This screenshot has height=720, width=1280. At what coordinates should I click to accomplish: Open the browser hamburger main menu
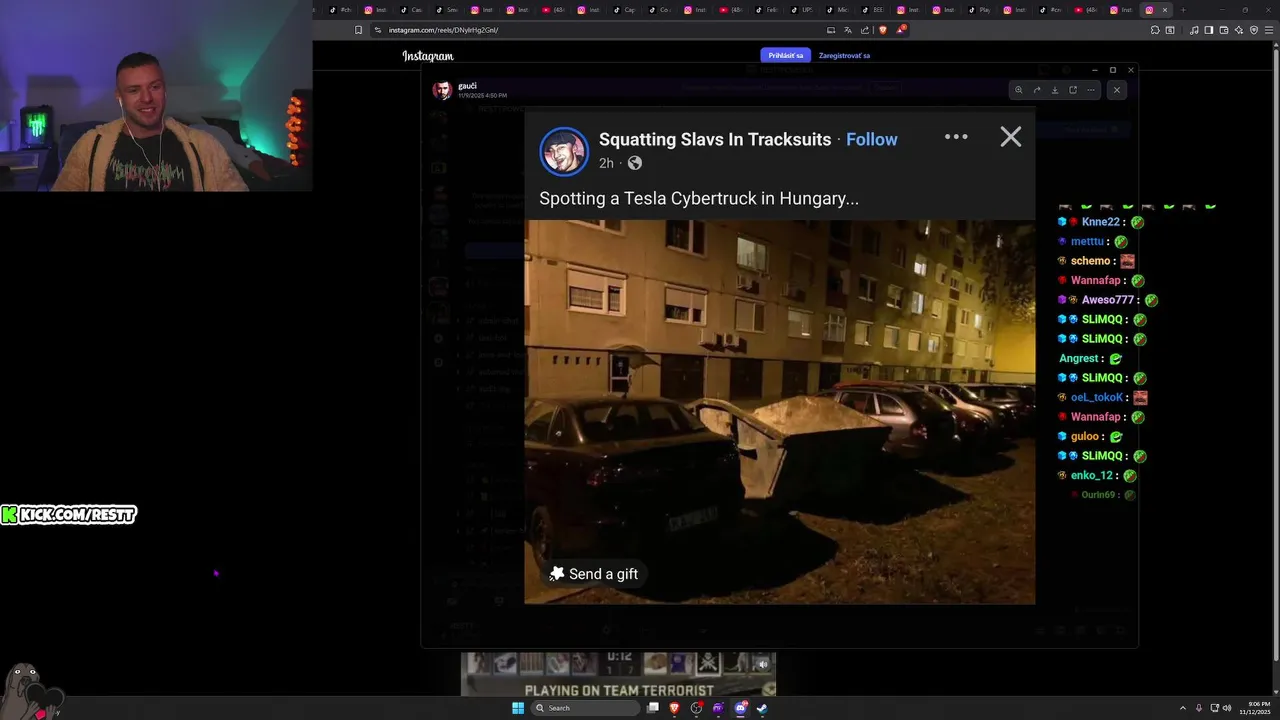(x=1269, y=30)
